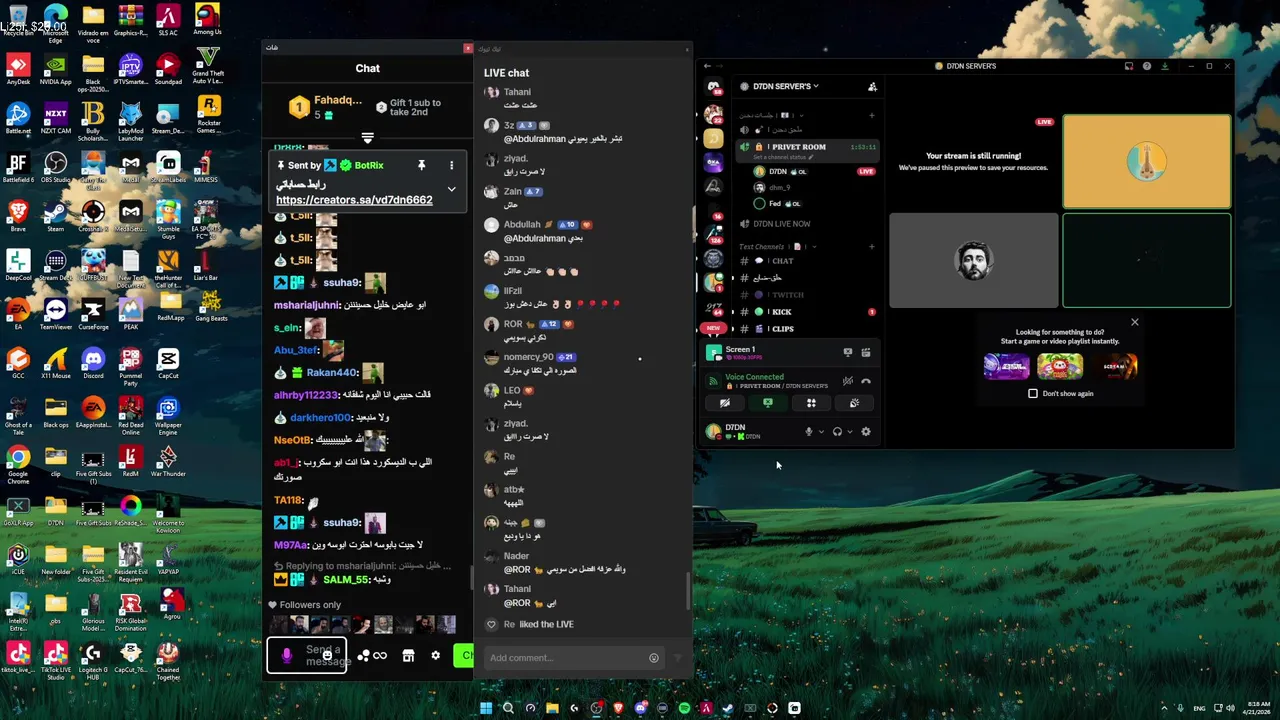Select the D7DN LIVE NOW voice channel
1280x720 pixels.
tap(806, 224)
